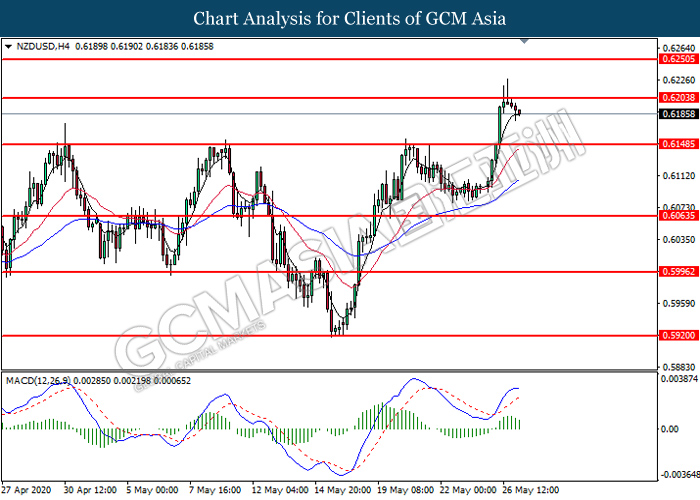Image resolution: width=700 pixels, height=500 pixels.
Task: Click the chart shift triangle marker
Action: (x=525, y=41)
